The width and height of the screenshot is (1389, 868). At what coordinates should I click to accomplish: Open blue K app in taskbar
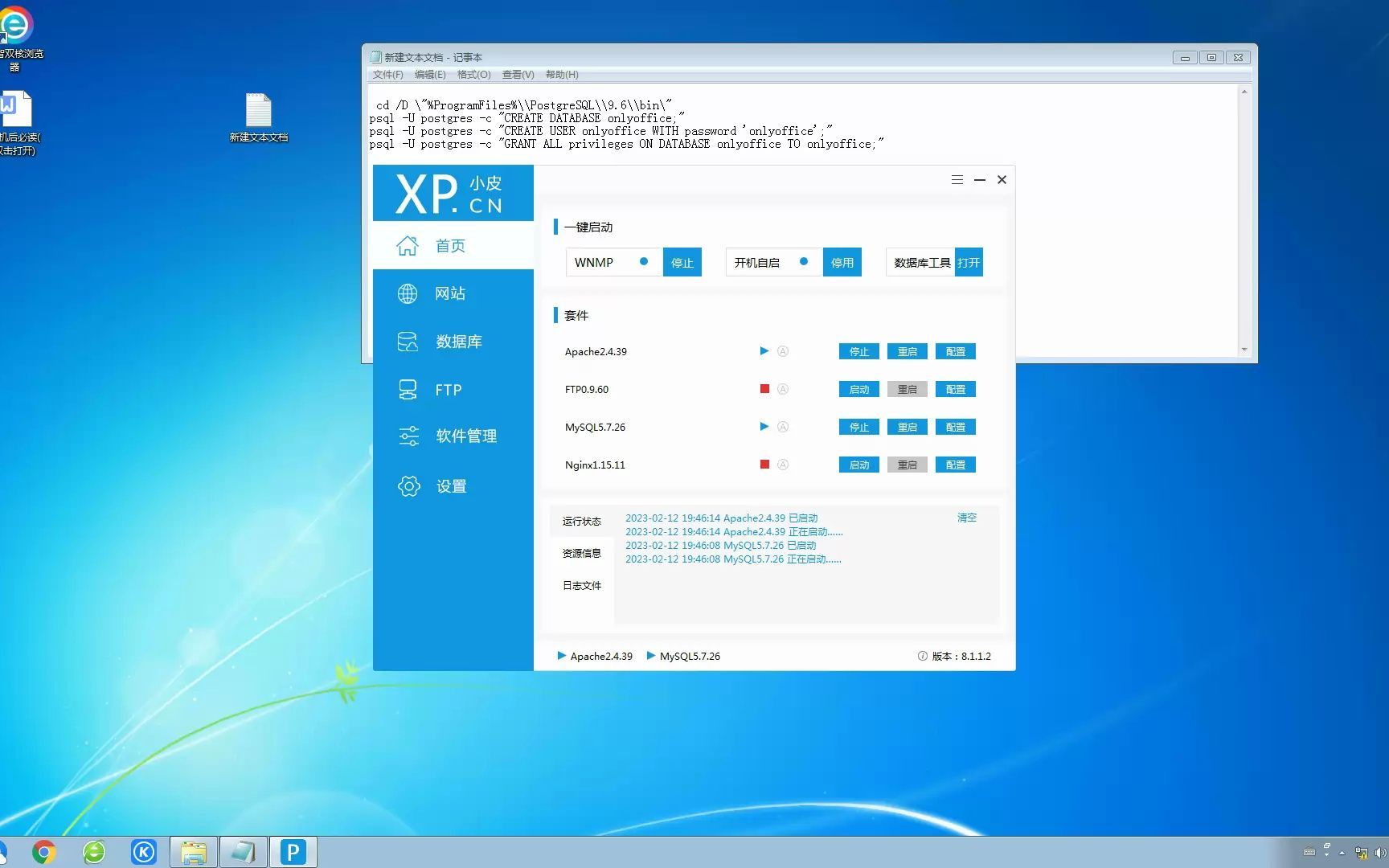click(x=144, y=852)
